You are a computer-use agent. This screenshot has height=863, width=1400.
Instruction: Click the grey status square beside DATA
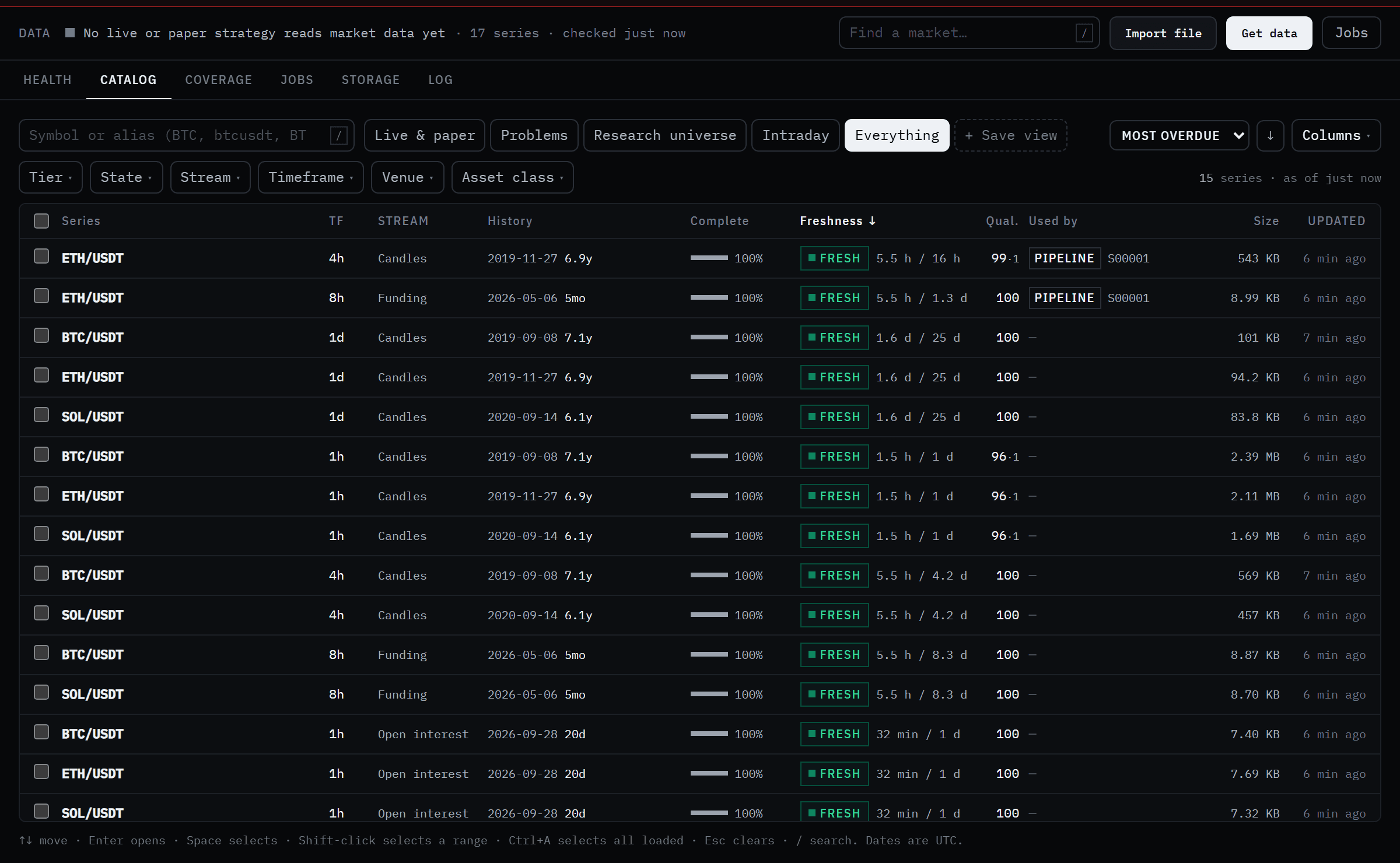[70, 33]
